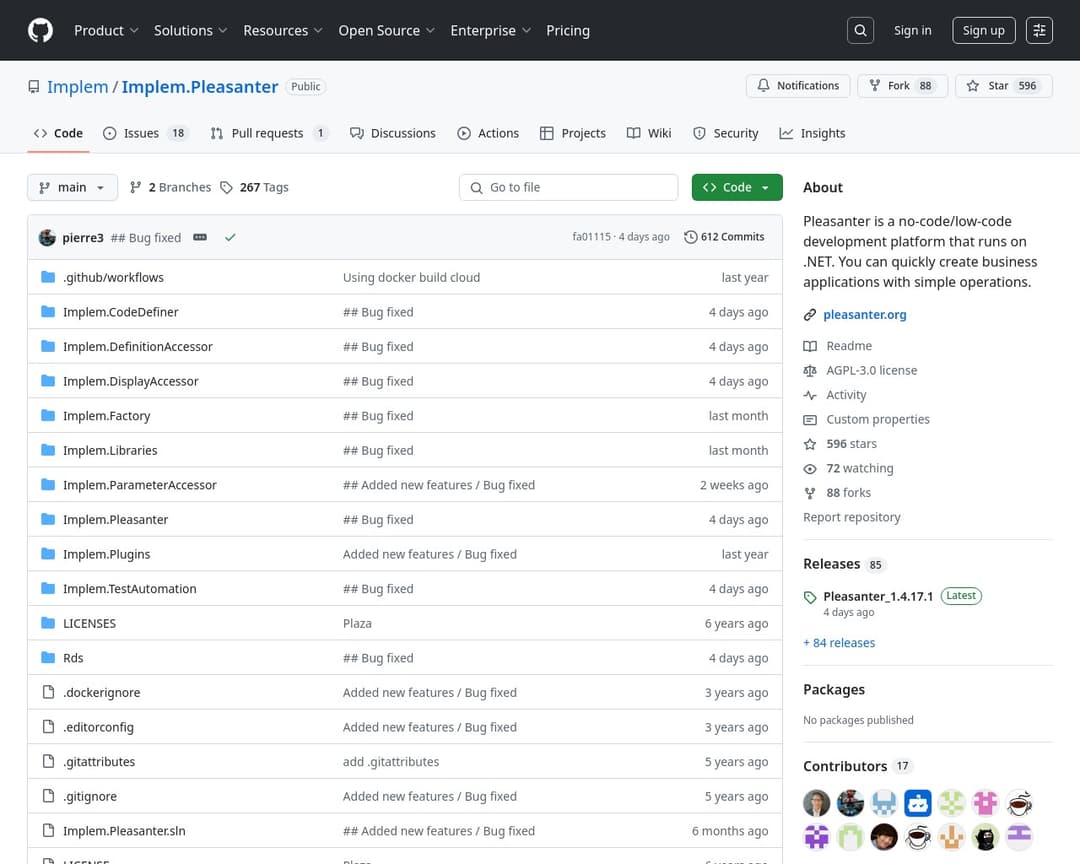Open the AGPL-3.0 license scale link
The width and height of the screenshot is (1080, 864).
[860, 370]
